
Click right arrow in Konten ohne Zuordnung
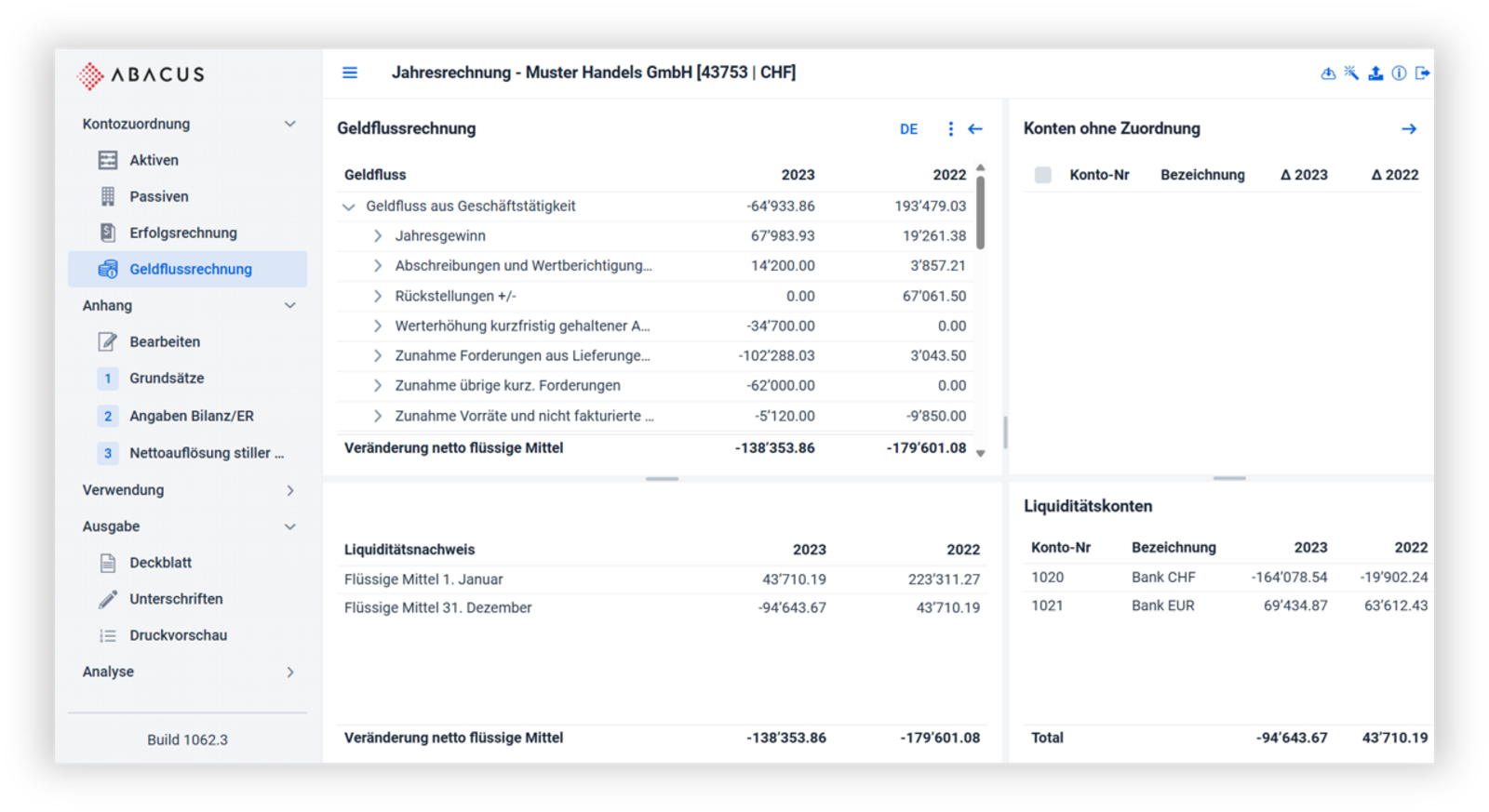point(1409,129)
